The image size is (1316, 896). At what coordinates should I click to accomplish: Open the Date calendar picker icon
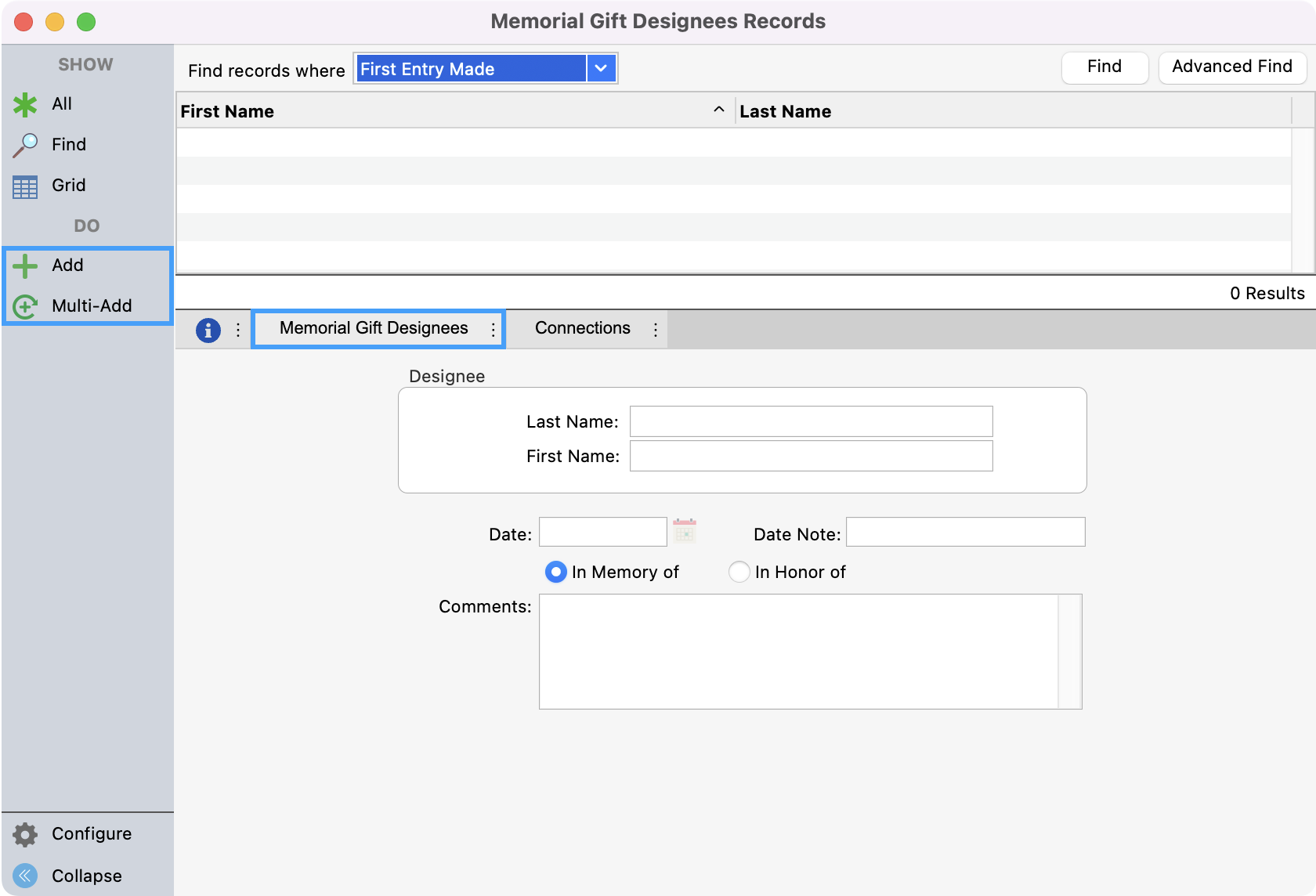pos(685,532)
